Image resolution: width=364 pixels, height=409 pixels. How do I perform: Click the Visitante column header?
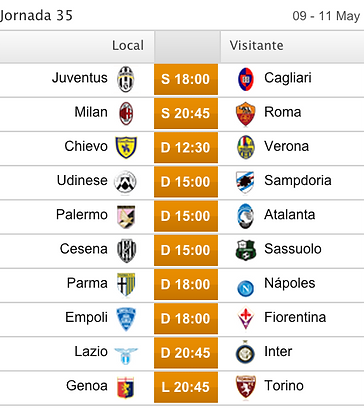256,46
